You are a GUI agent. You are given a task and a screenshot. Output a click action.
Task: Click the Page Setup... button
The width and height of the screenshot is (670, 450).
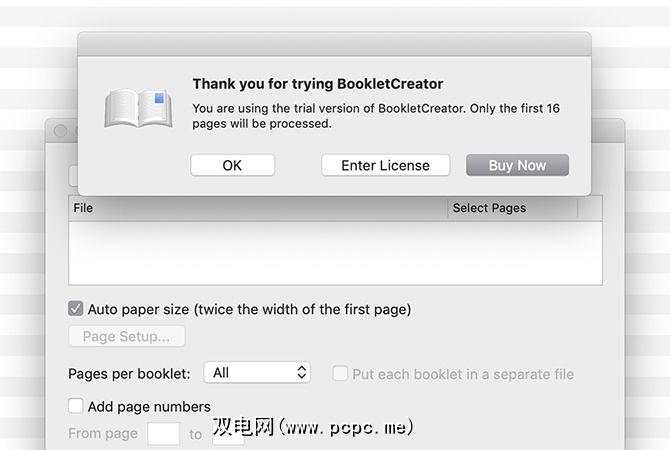[x=126, y=337]
